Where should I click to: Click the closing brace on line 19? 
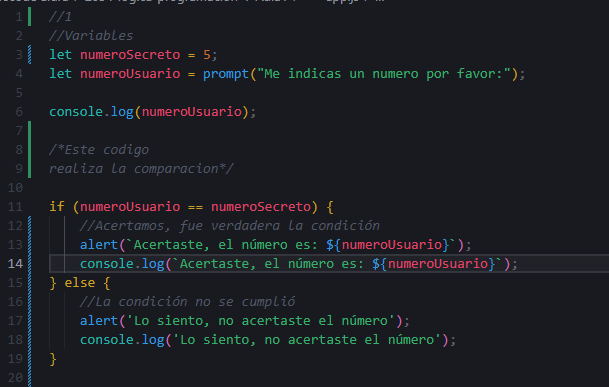[x=53, y=359]
